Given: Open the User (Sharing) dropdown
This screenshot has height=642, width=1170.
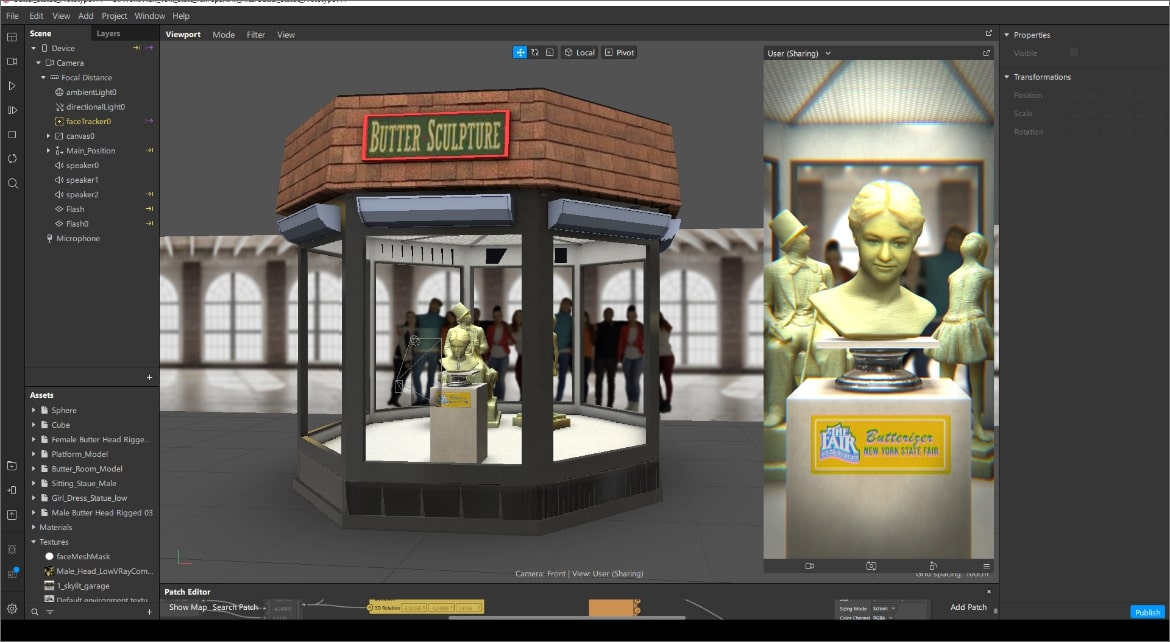Looking at the screenshot, I should (799, 53).
